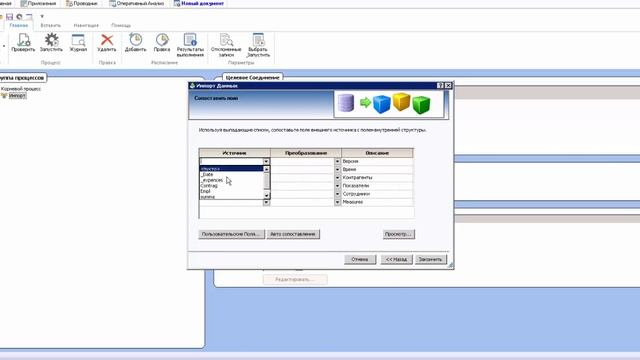Choose Empl in the source dropdown list
Screen dimensions: 640x360
[231, 191]
